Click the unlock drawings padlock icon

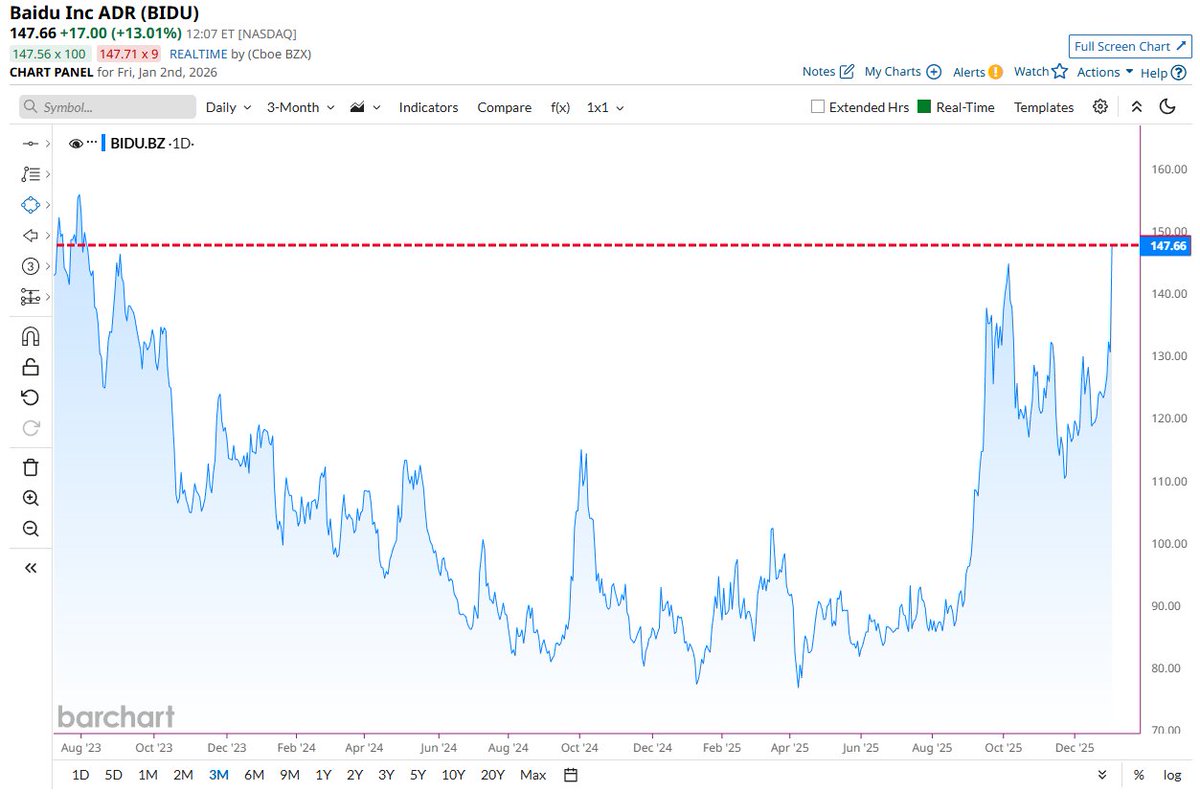[x=30, y=366]
